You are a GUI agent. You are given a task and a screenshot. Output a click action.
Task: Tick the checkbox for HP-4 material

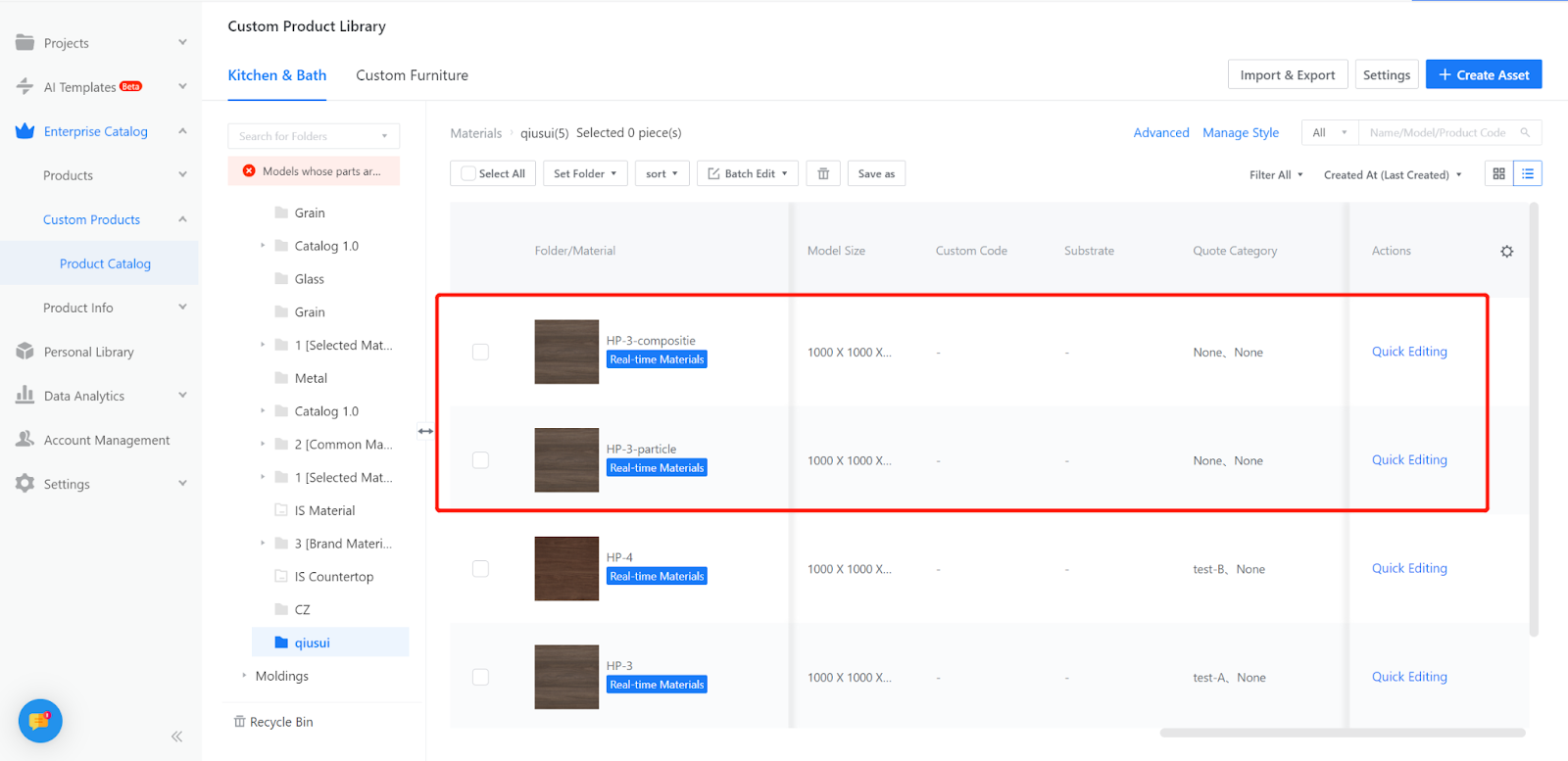coord(480,568)
